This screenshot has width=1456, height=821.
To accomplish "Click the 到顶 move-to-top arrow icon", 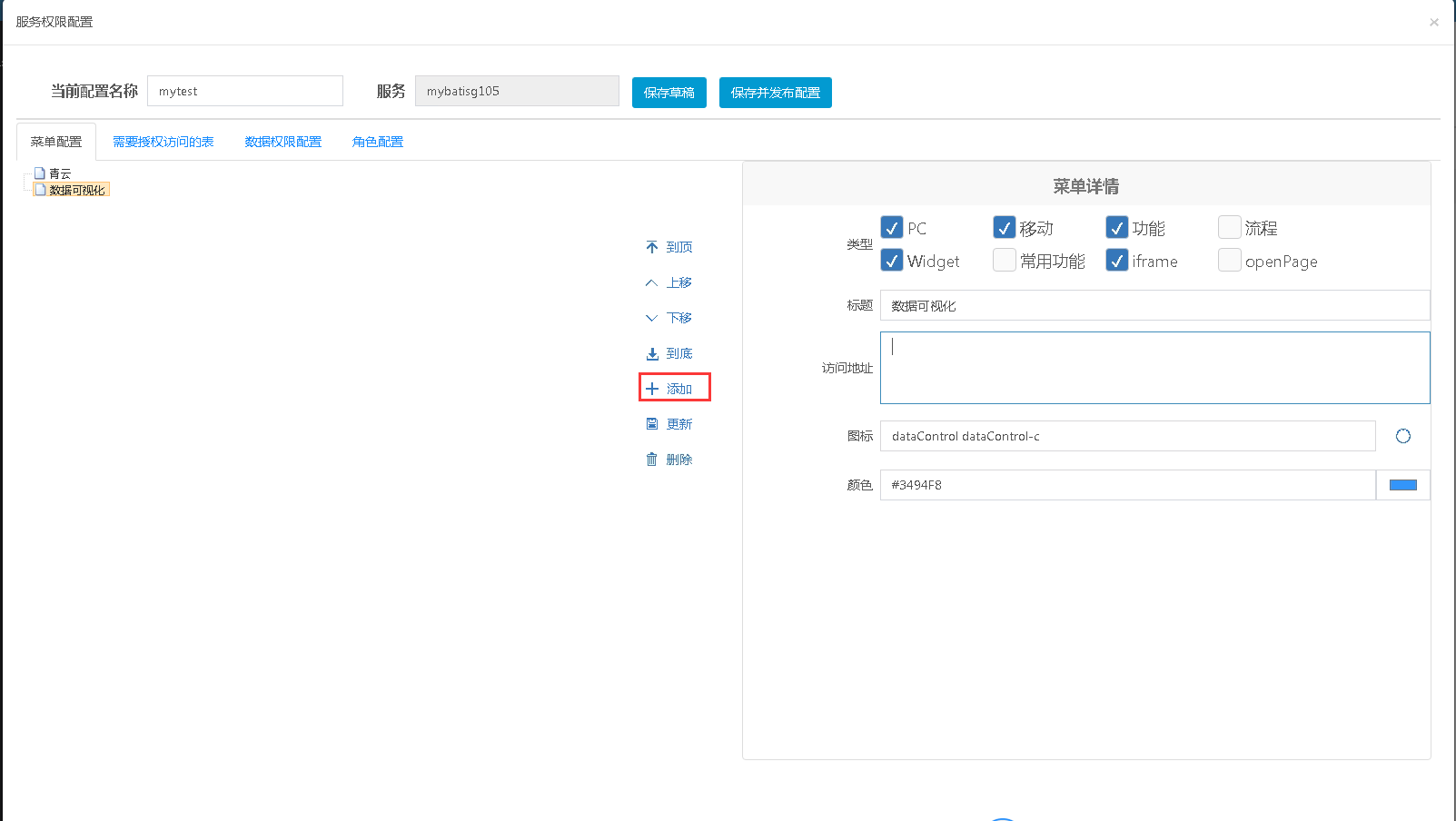I will 651,247.
